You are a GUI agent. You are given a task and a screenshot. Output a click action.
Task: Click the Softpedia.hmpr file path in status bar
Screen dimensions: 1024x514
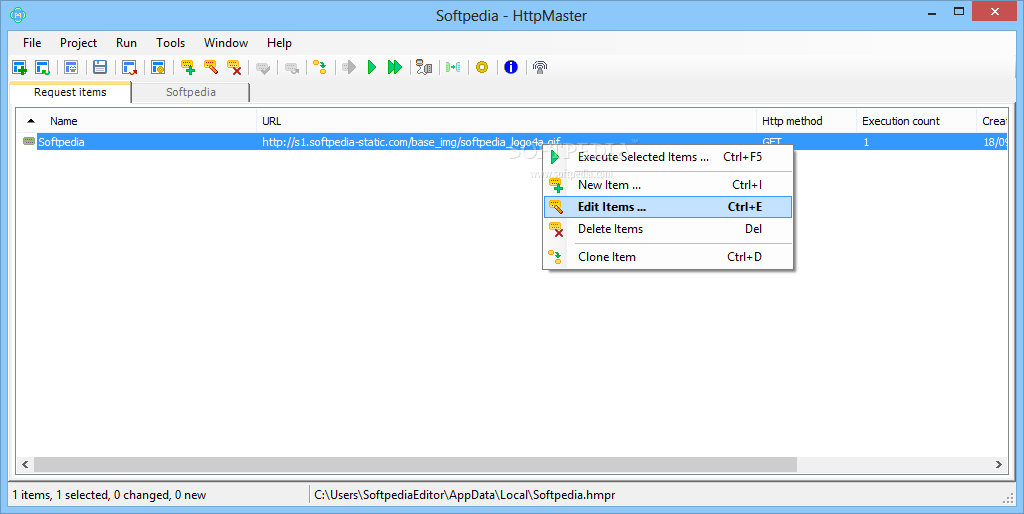[x=464, y=495]
